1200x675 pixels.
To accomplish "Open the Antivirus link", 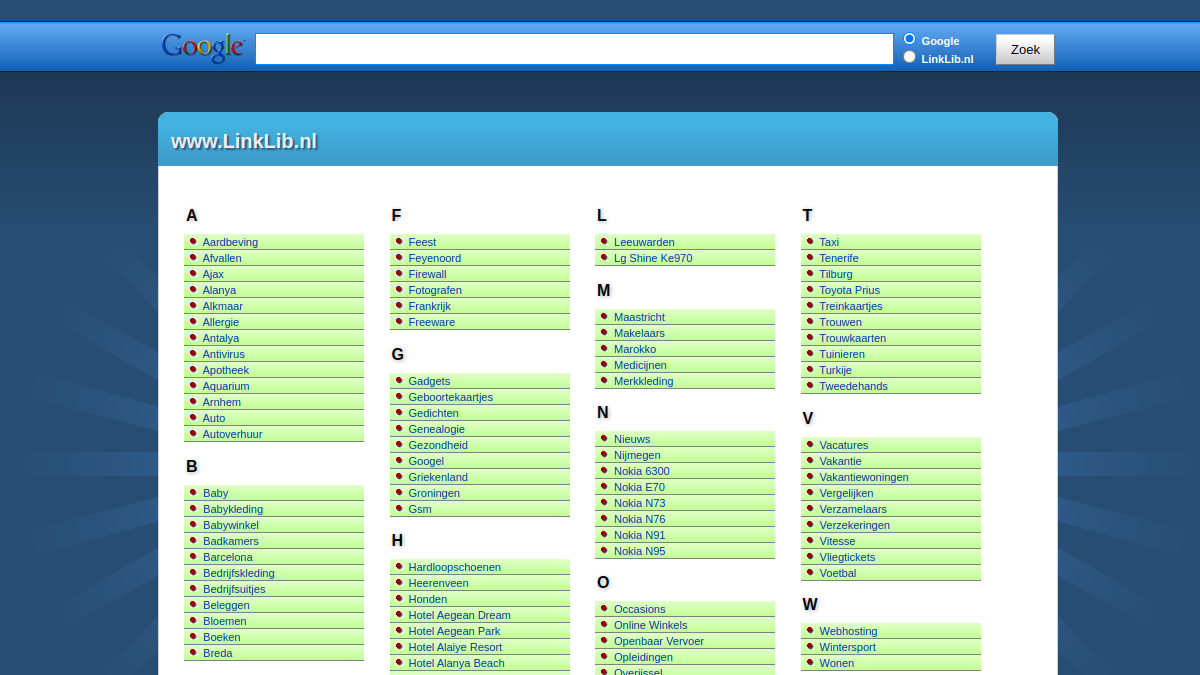I will pos(223,354).
